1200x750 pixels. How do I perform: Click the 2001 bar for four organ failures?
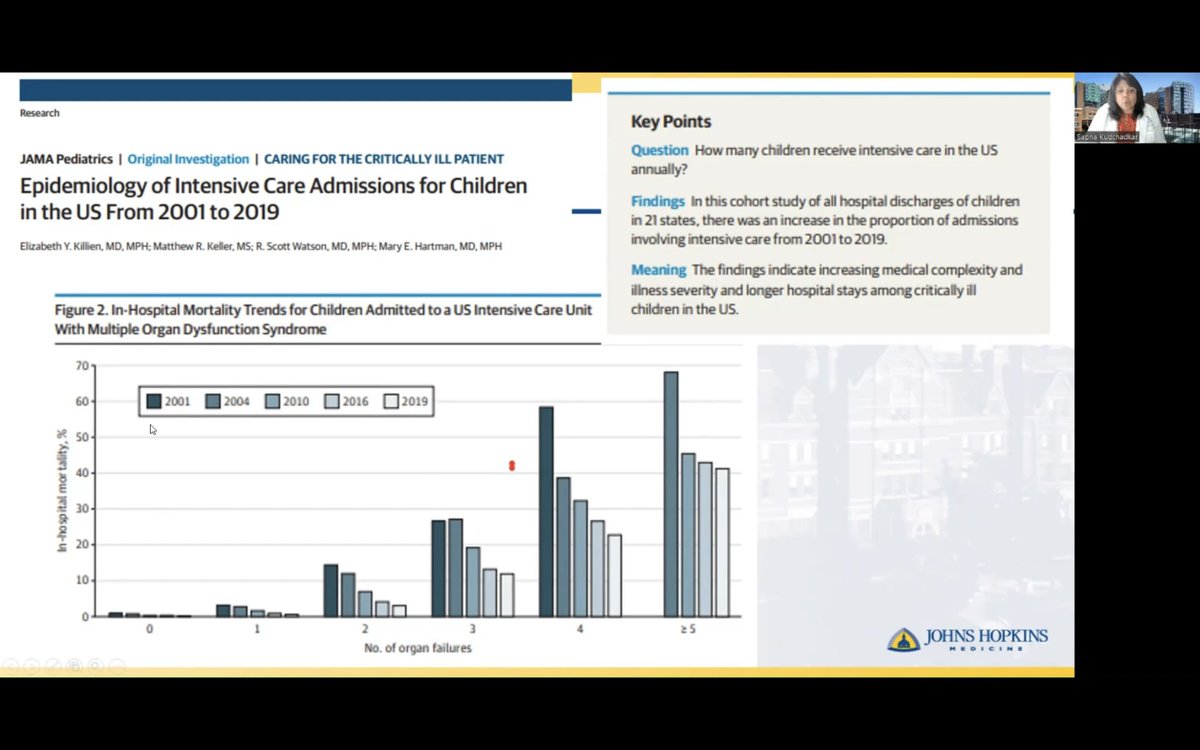point(546,511)
